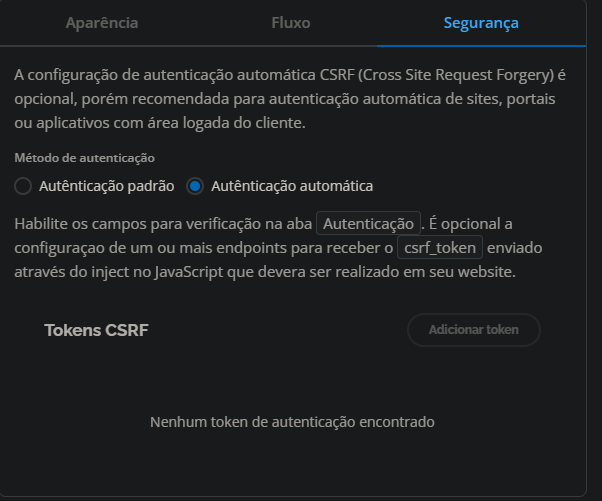Click the blue underline beneath Segurança
The image size is (602, 501).
point(481,45)
